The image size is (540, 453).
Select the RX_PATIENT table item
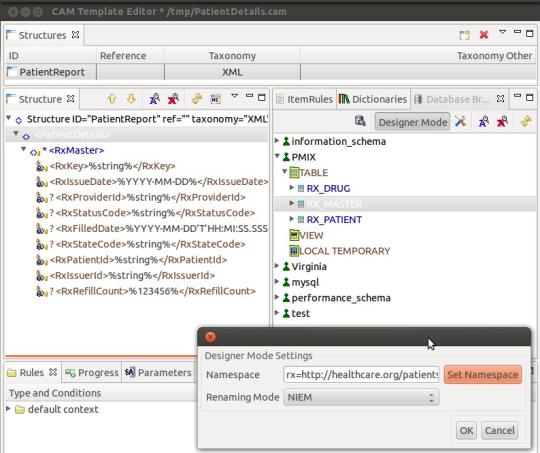(x=334, y=219)
